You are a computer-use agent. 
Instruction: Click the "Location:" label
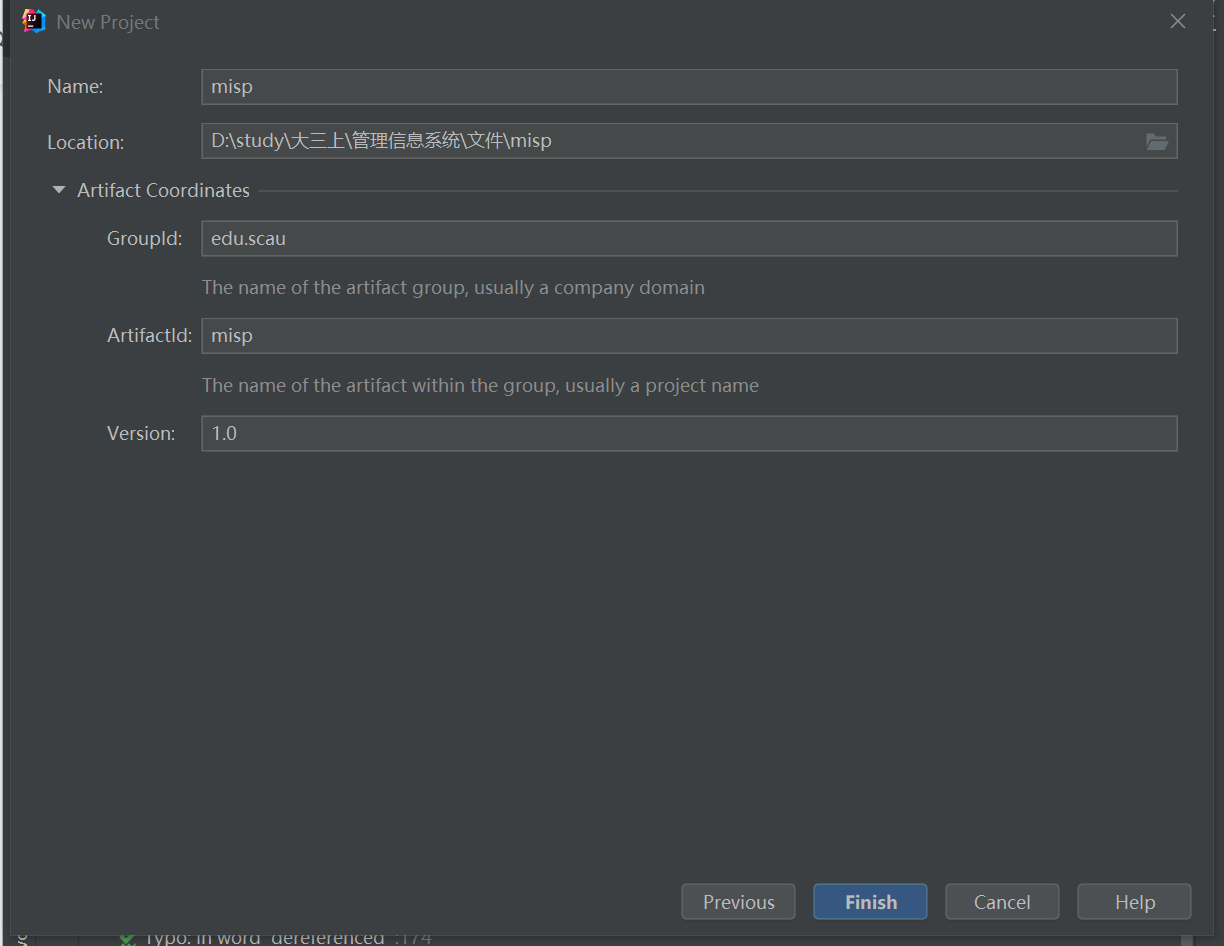pos(86,143)
